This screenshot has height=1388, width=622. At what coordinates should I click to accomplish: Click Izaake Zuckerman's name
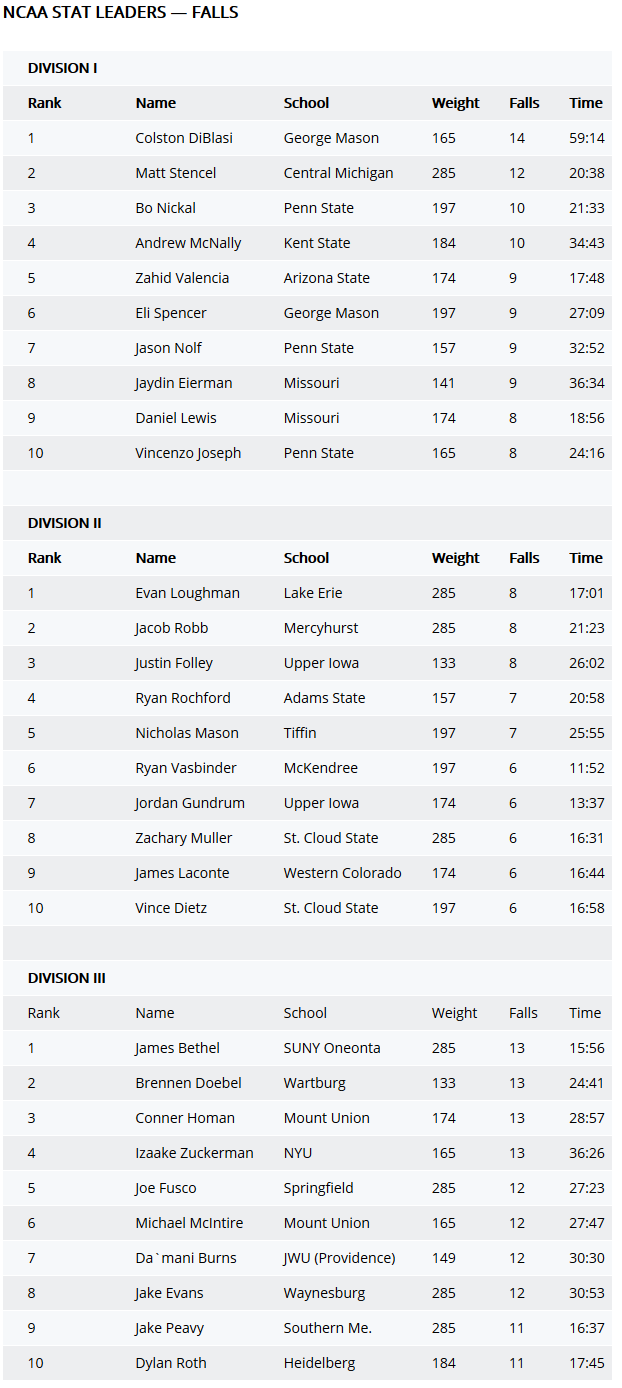coord(195,1153)
